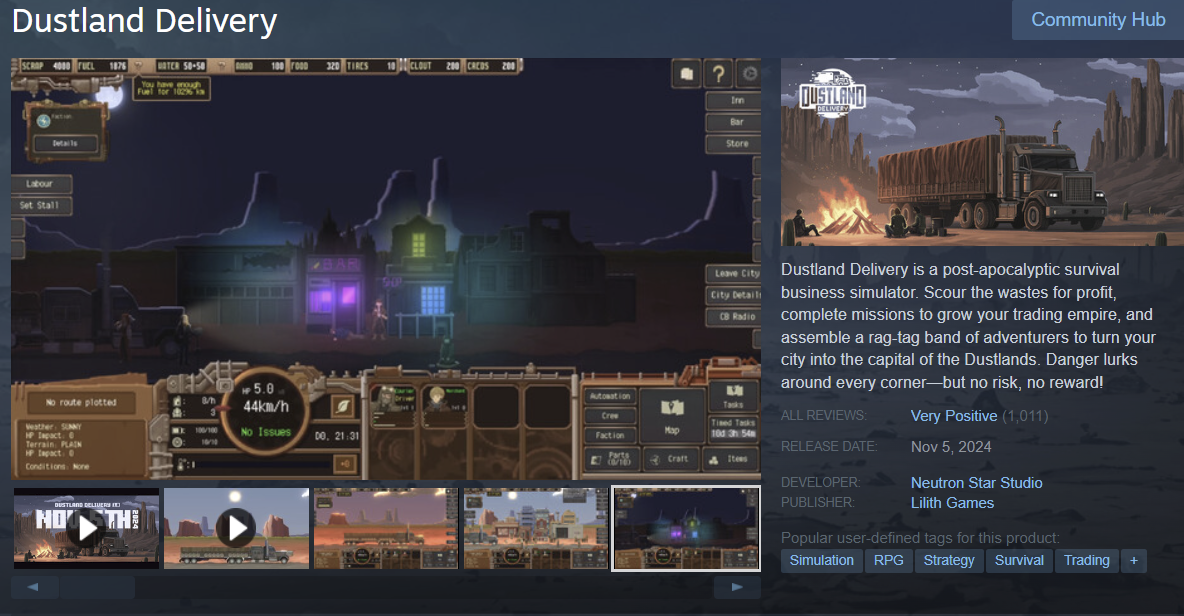The image size is (1184, 616).
Task: Click the water help question mark icon in resource bar
Action: click(x=222, y=66)
